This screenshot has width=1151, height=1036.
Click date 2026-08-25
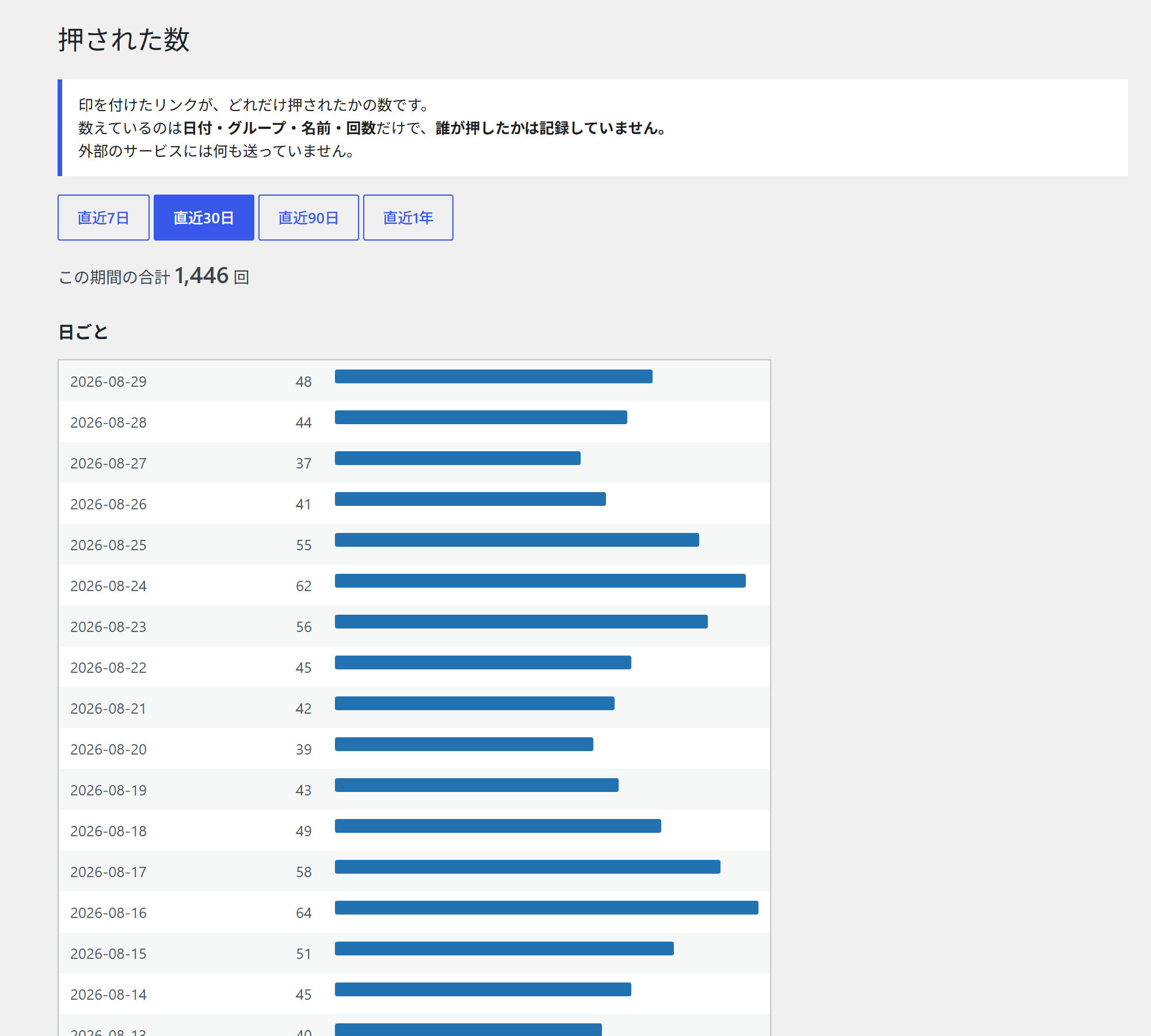(108, 545)
